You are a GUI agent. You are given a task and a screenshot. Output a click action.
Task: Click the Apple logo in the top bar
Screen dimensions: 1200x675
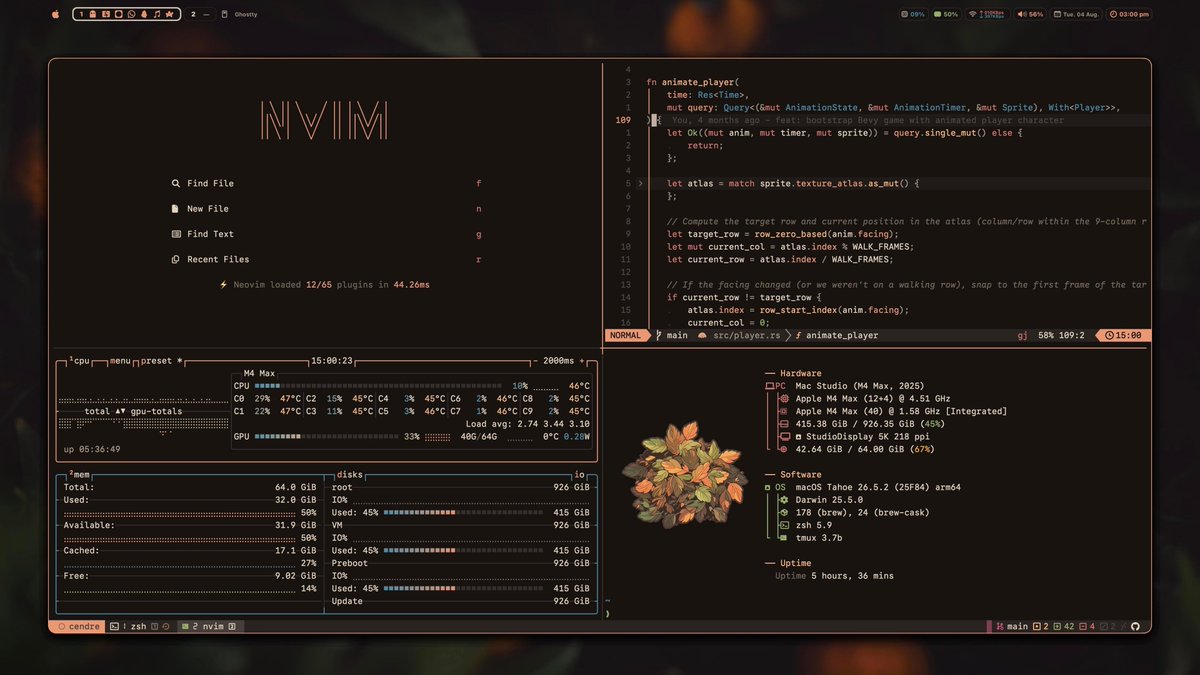pyautogui.click(x=55, y=14)
